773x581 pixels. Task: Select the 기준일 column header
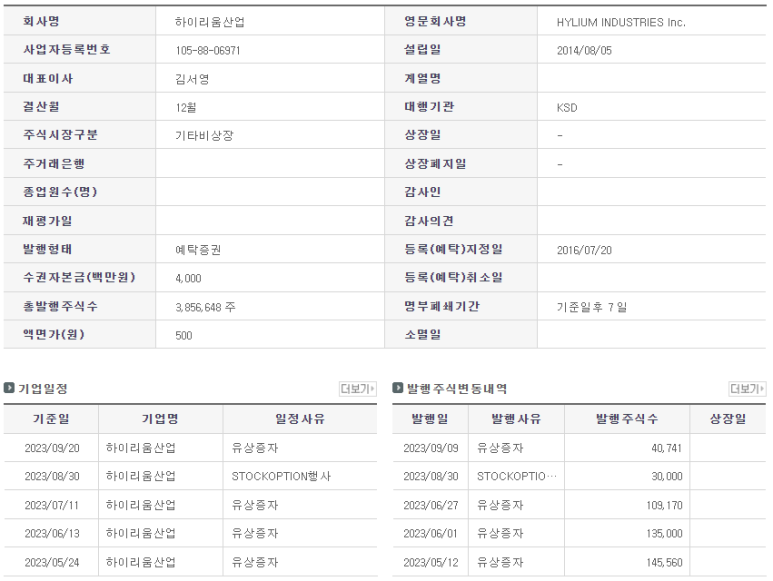tap(51, 419)
